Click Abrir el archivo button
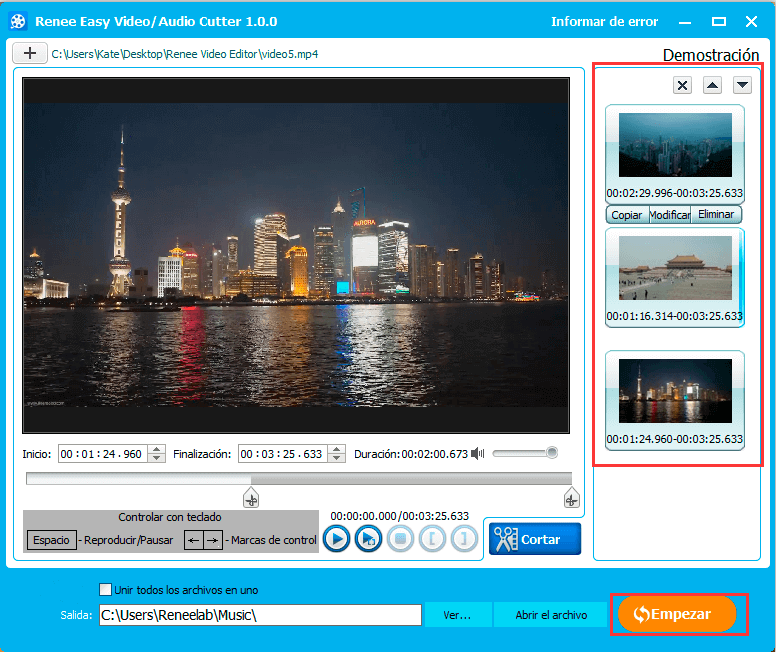This screenshot has height=652, width=776. point(551,615)
